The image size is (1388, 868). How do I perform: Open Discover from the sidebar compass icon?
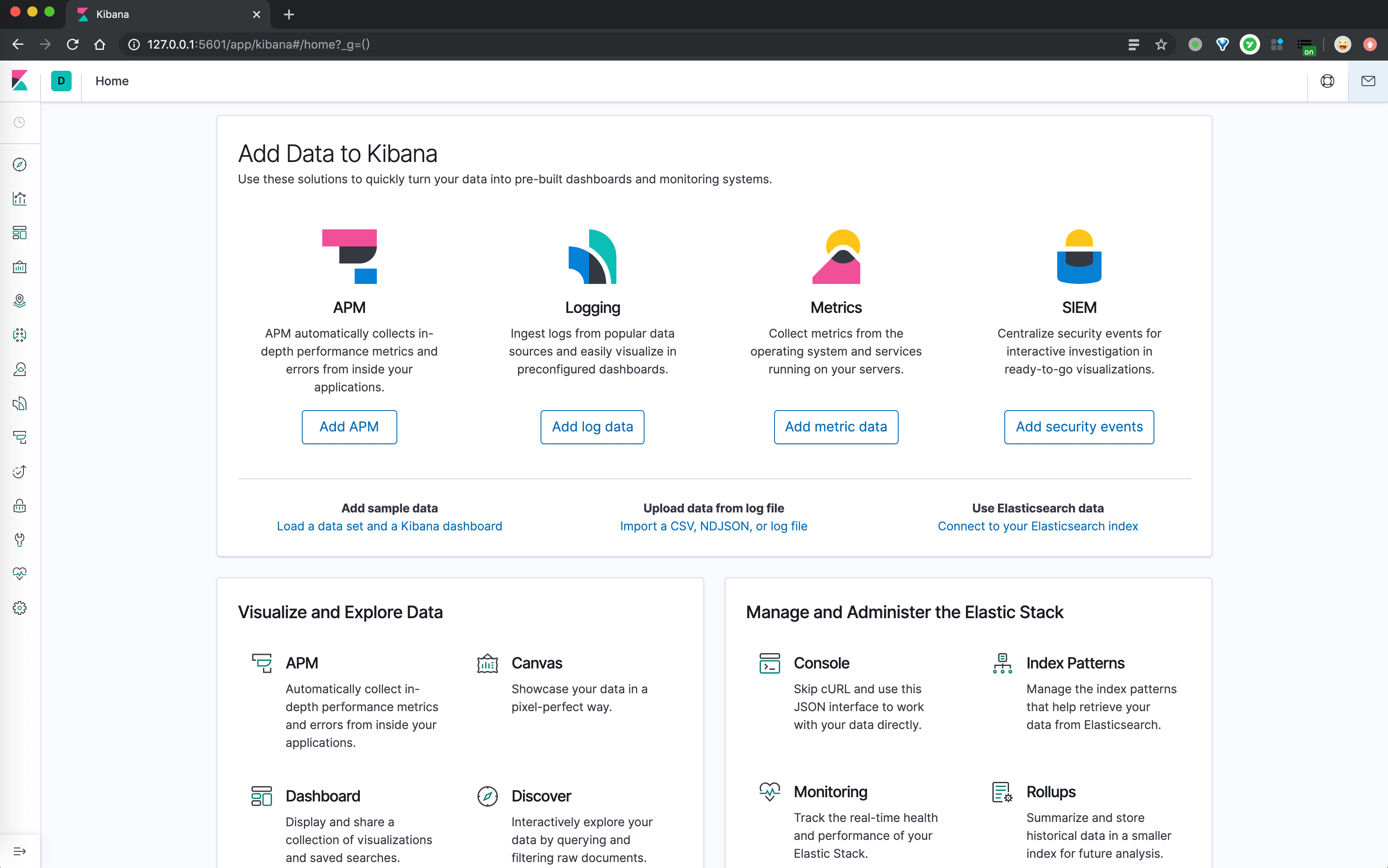pyautogui.click(x=20, y=165)
